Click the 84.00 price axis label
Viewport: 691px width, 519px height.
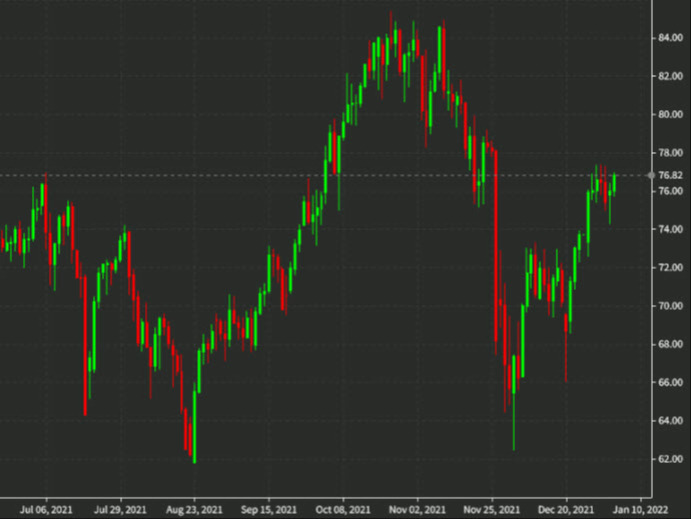[x=670, y=38]
